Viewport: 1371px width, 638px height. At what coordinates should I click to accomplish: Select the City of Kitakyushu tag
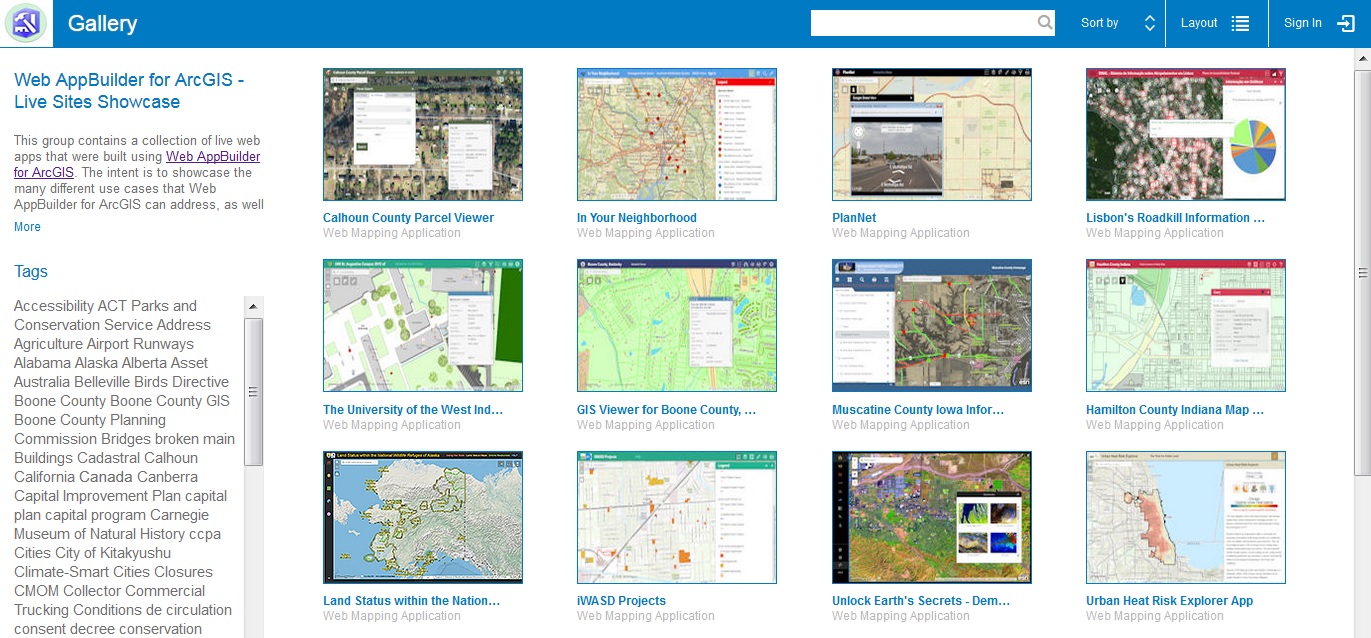click(113, 553)
